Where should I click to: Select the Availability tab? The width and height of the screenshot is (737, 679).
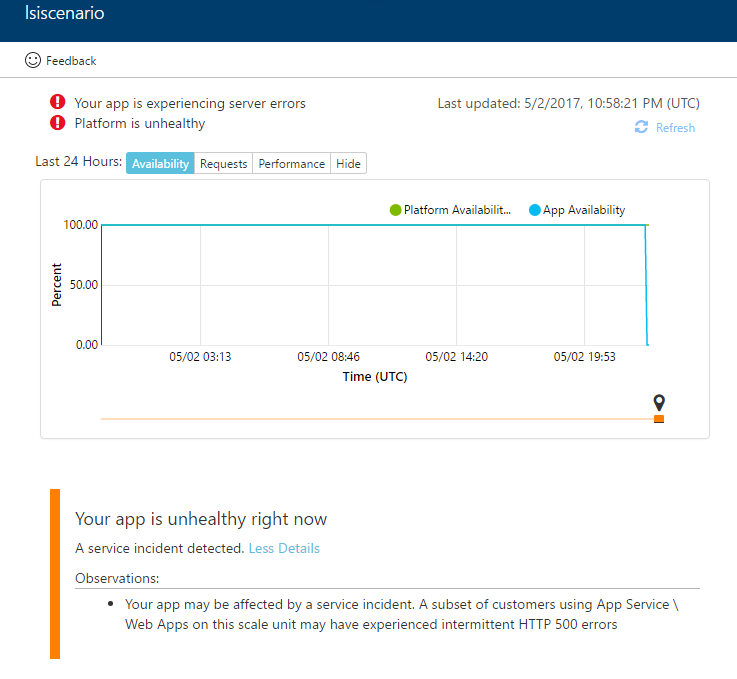click(x=160, y=163)
